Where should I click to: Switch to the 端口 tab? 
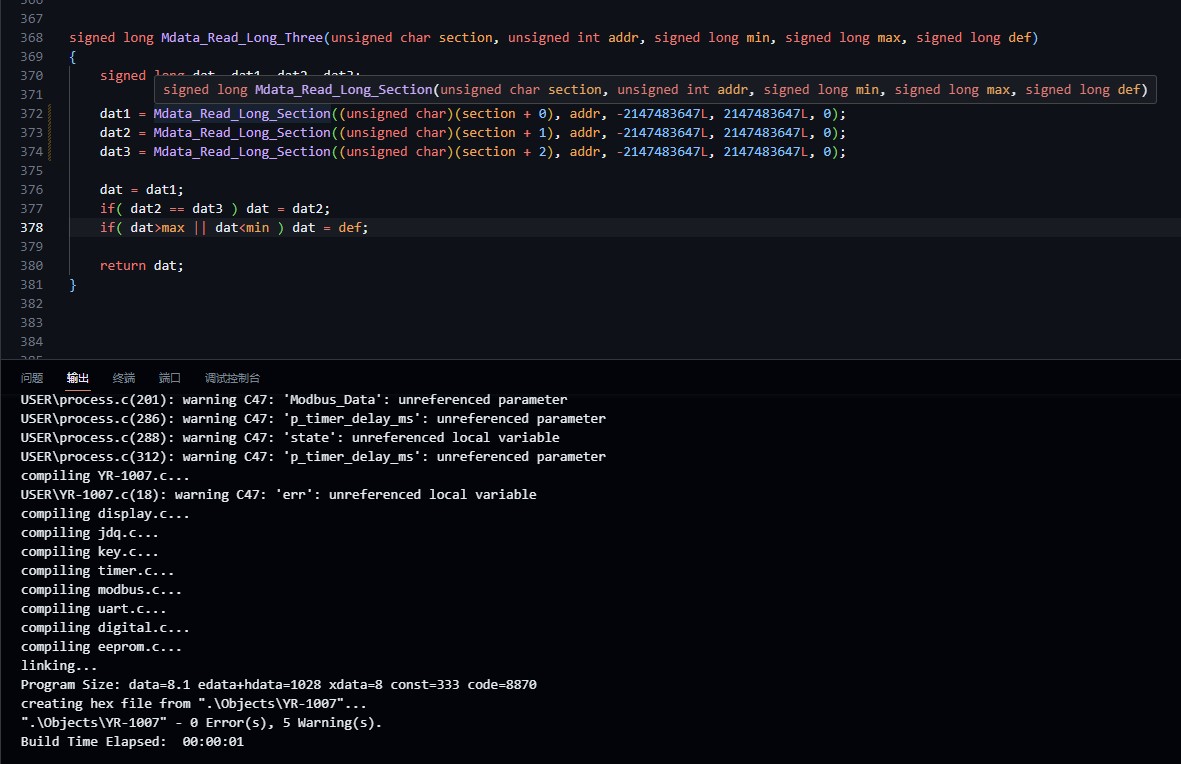pyautogui.click(x=169, y=378)
